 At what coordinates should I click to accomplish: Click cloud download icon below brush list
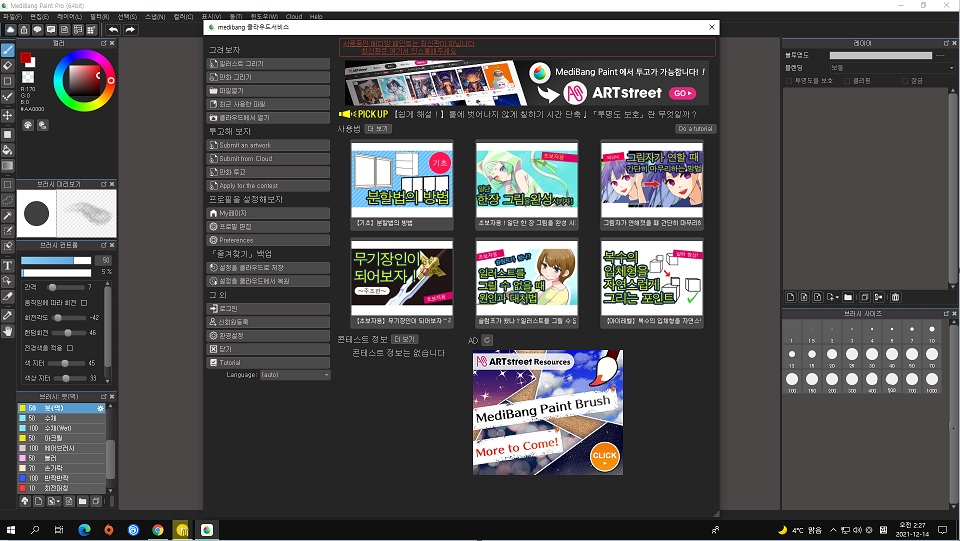[x=25, y=501]
